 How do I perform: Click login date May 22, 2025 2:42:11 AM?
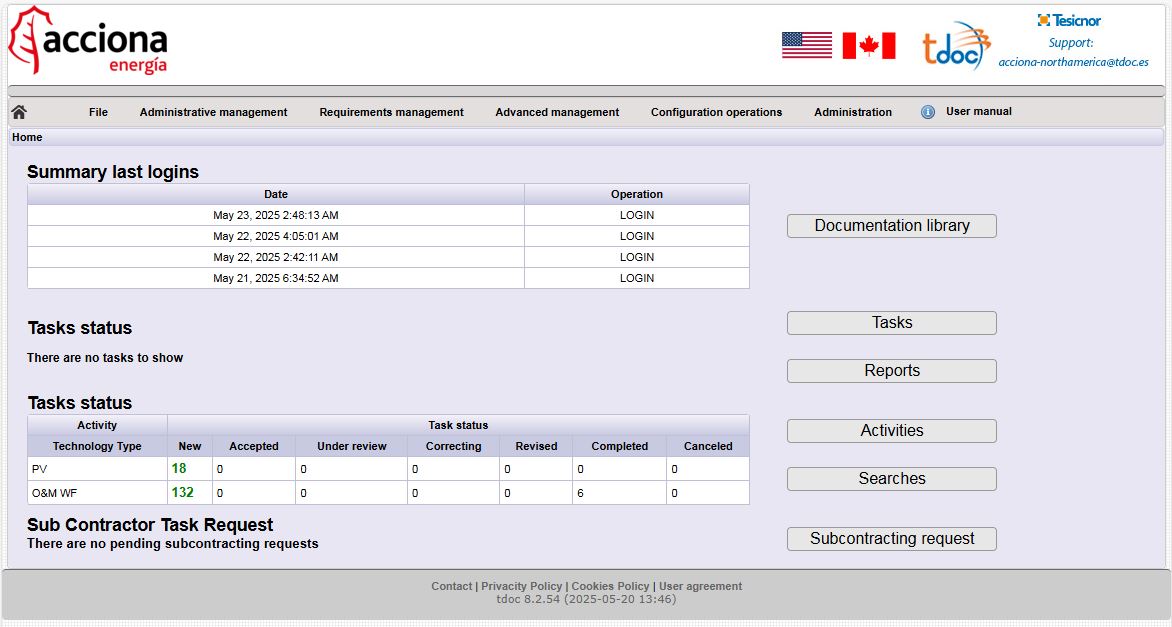coord(276,257)
